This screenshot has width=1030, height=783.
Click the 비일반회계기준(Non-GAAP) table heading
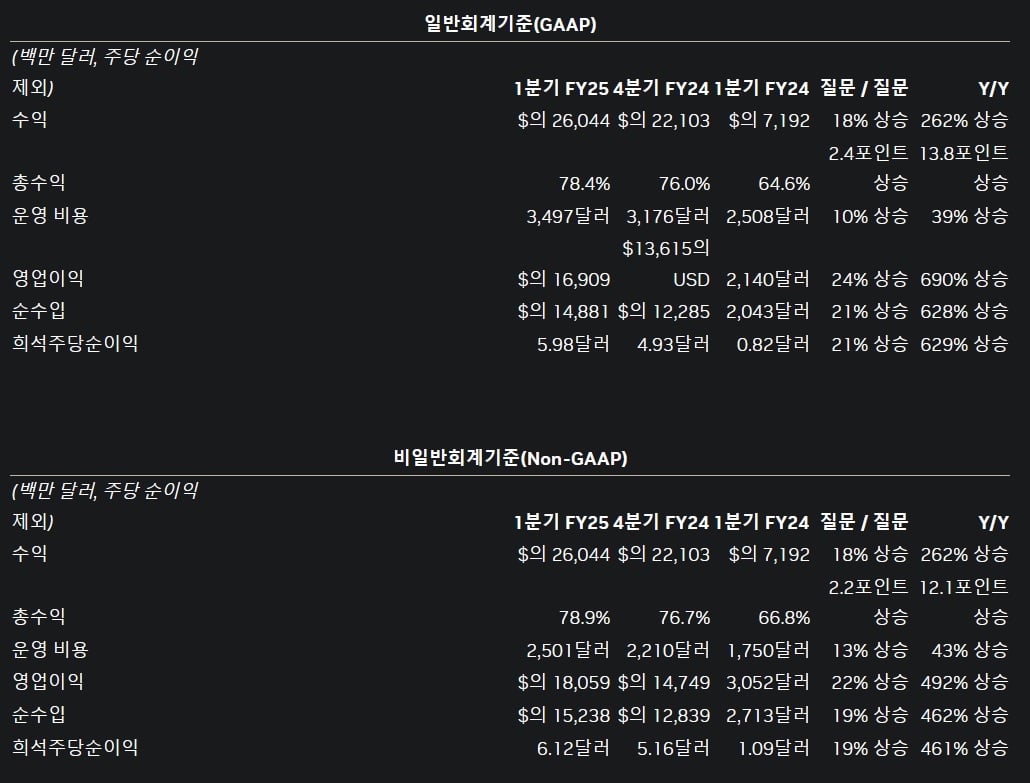coord(510,458)
